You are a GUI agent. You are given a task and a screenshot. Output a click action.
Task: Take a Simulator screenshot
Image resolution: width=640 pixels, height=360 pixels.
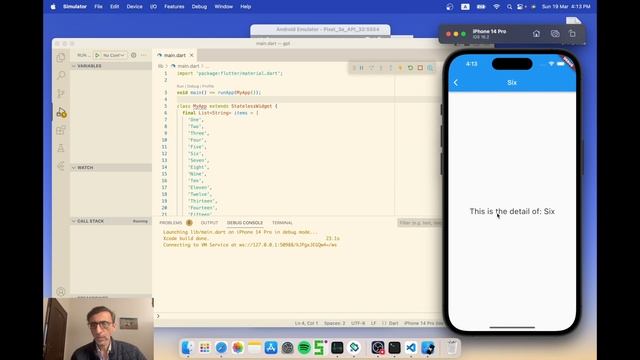pos(555,34)
